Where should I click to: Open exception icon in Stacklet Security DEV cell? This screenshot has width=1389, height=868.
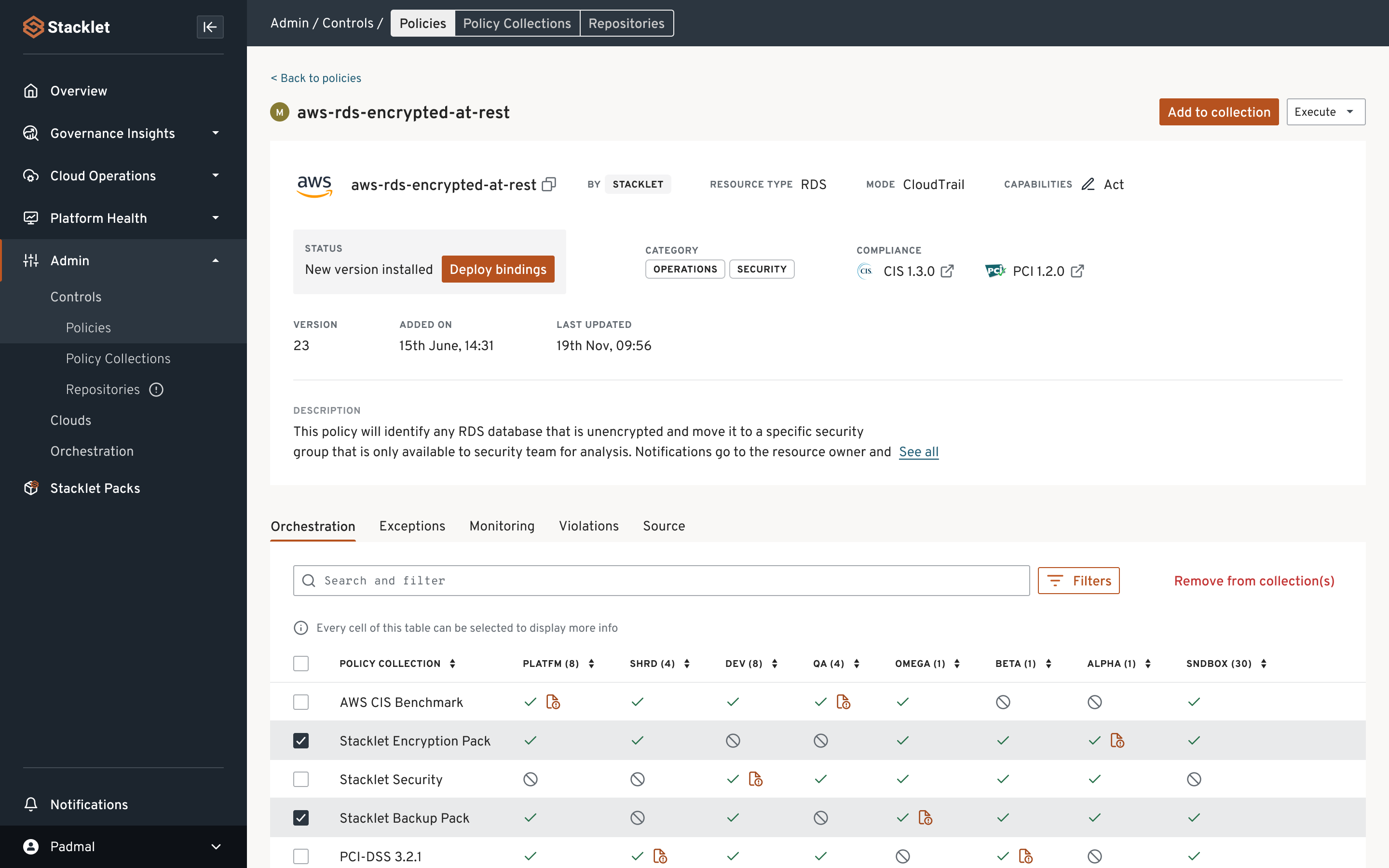click(x=755, y=779)
